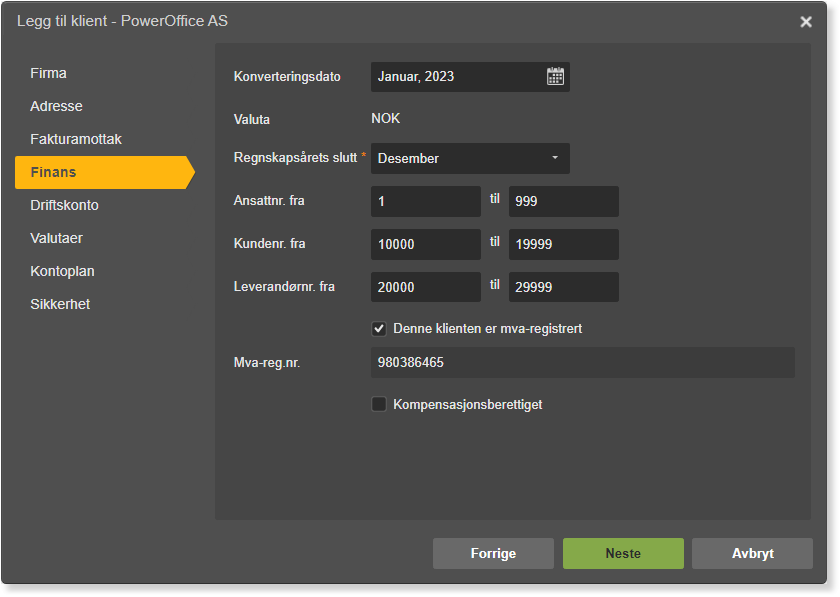
Task: Go back with the Forrige button
Action: click(493, 554)
